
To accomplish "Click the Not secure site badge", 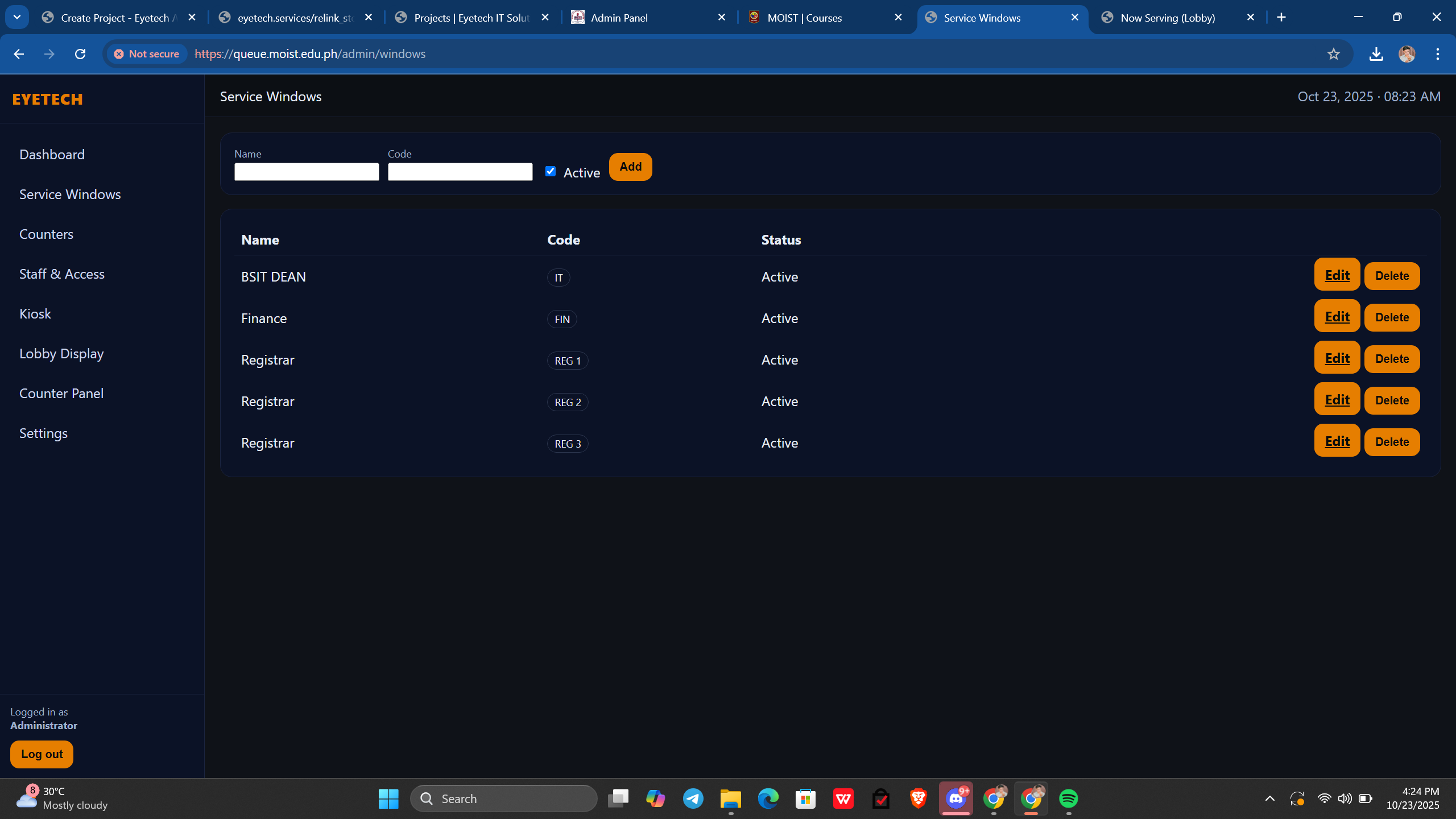I will point(147,54).
